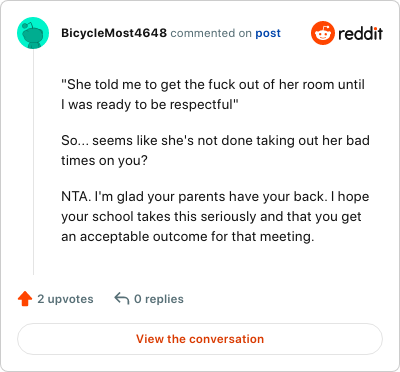Viewport: 400px width, 372px height.
Task: Click the teal Snoo avatar of BicycleMost4648
Action: point(33,33)
